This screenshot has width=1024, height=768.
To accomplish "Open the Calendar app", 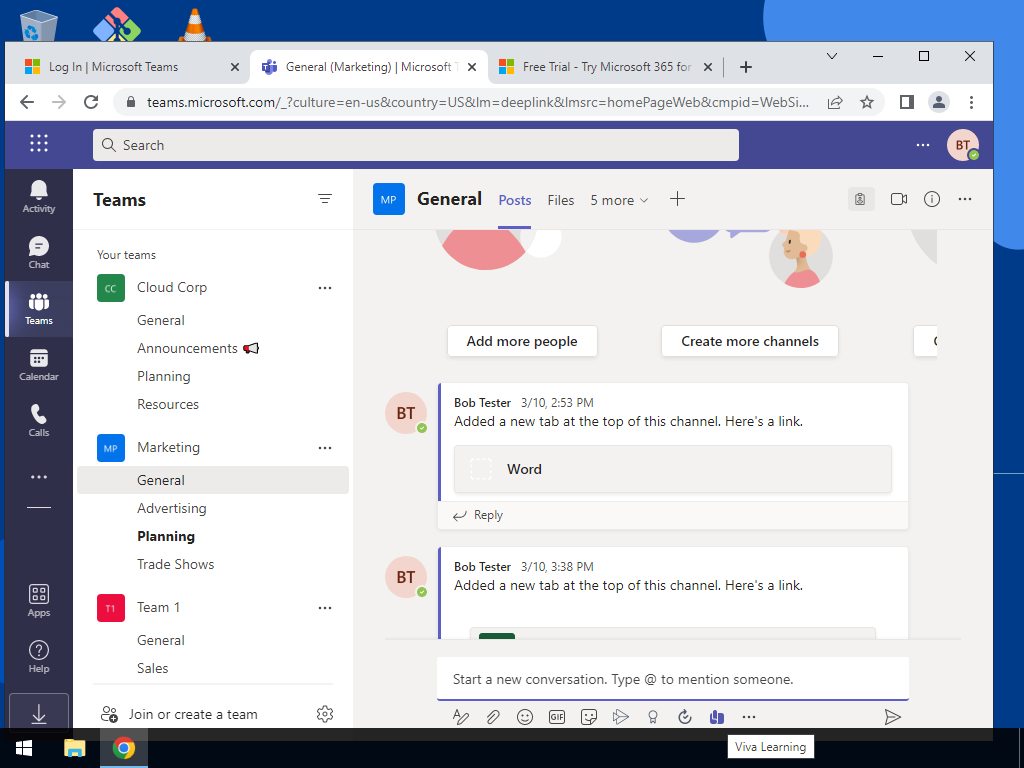I will 39,364.
